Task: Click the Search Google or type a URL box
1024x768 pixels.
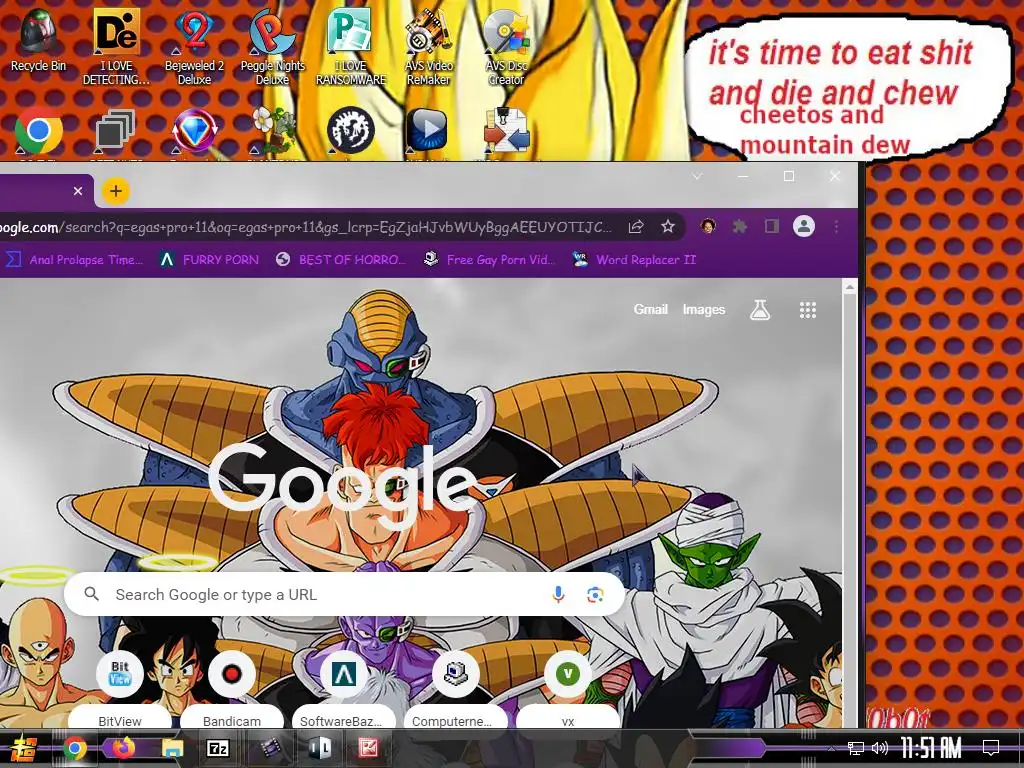Action: pos(344,594)
